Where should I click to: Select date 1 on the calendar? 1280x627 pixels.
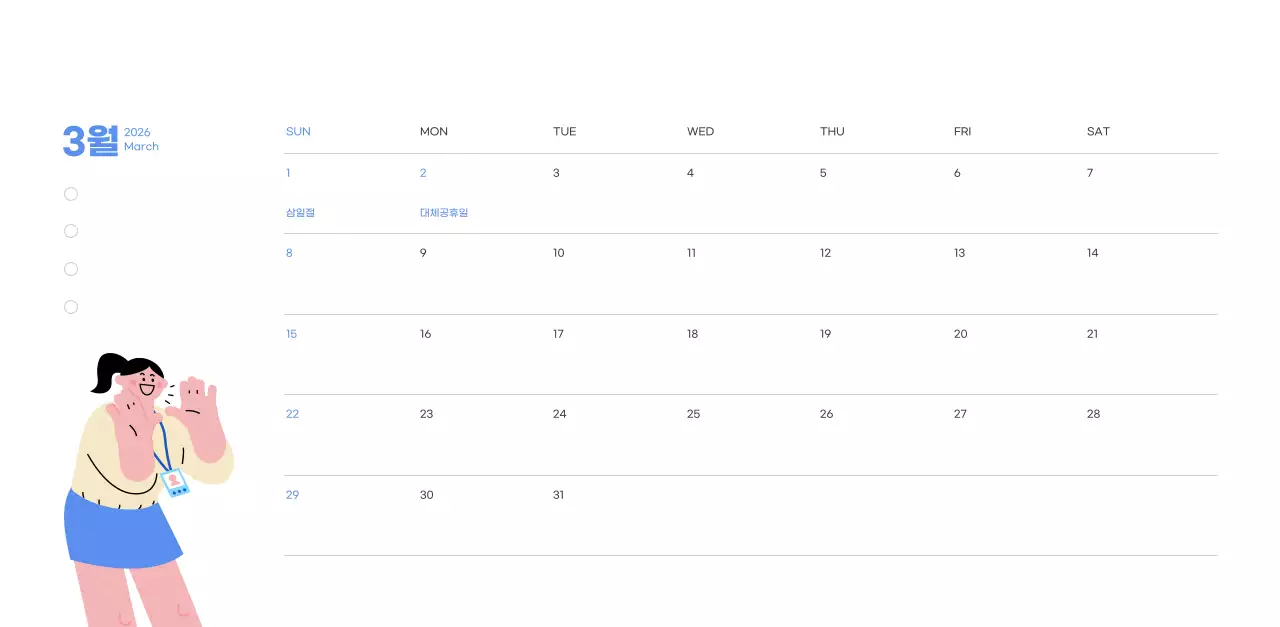(288, 173)
